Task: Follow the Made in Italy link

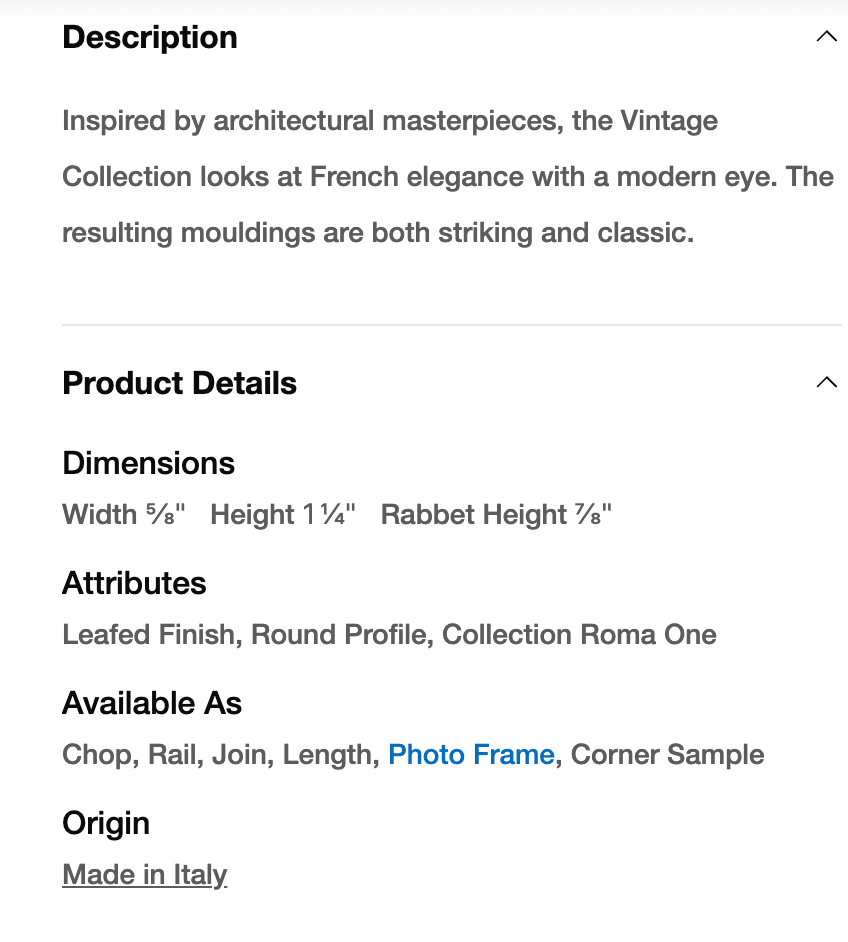Action: tap(145, 874)
